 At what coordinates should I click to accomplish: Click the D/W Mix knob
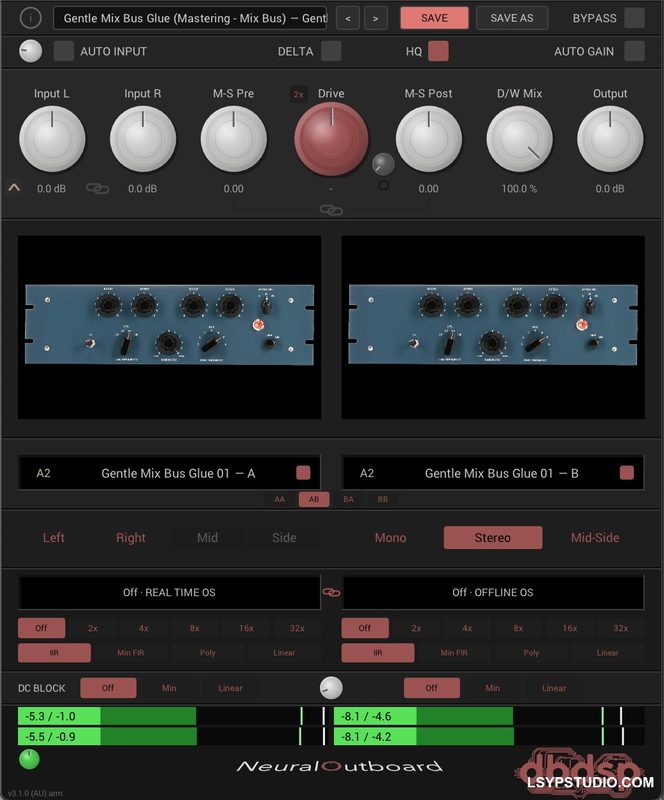click(519, 139)
